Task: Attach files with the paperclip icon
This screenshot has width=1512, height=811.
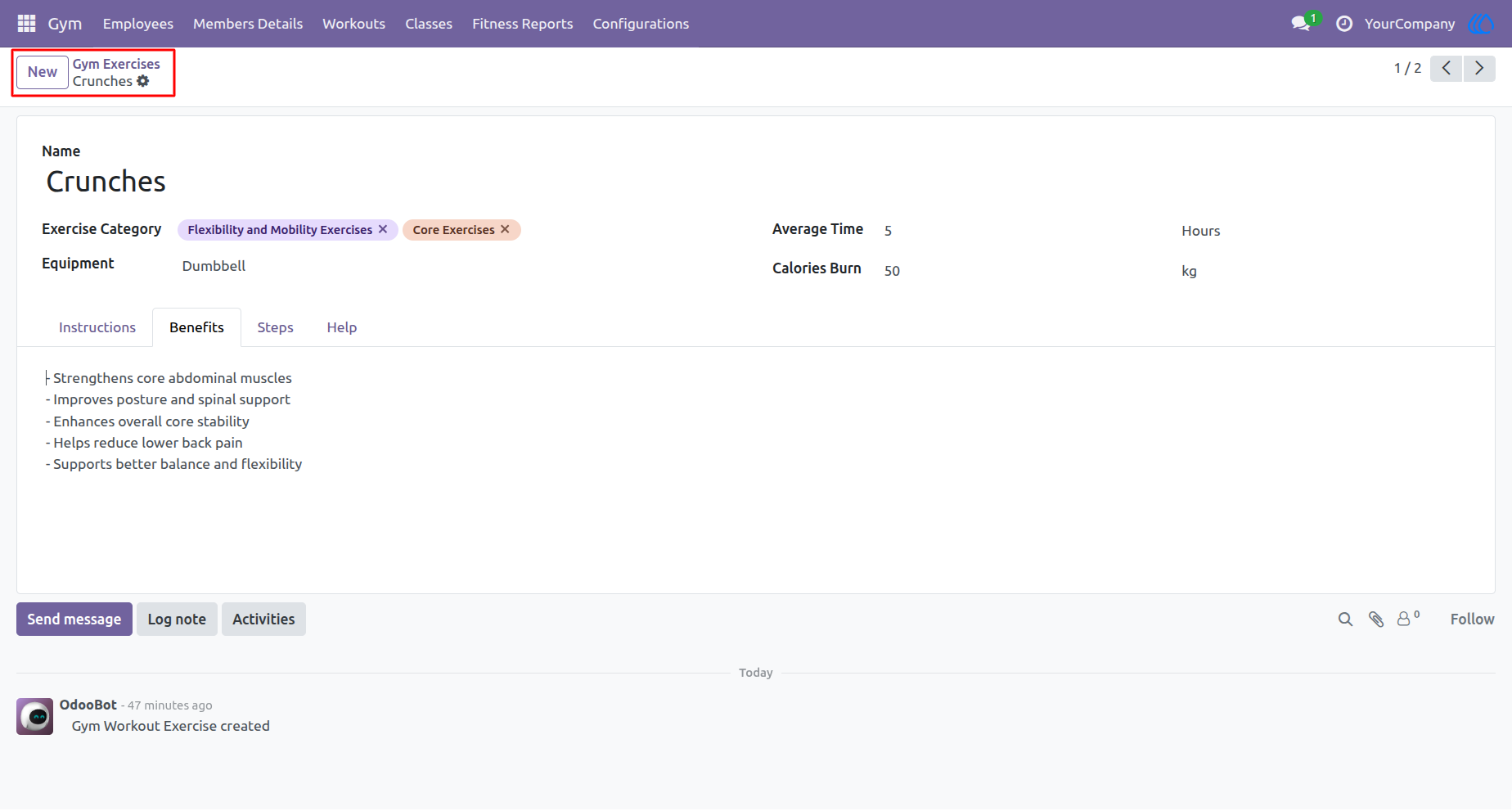Action: click(1376, 620)
